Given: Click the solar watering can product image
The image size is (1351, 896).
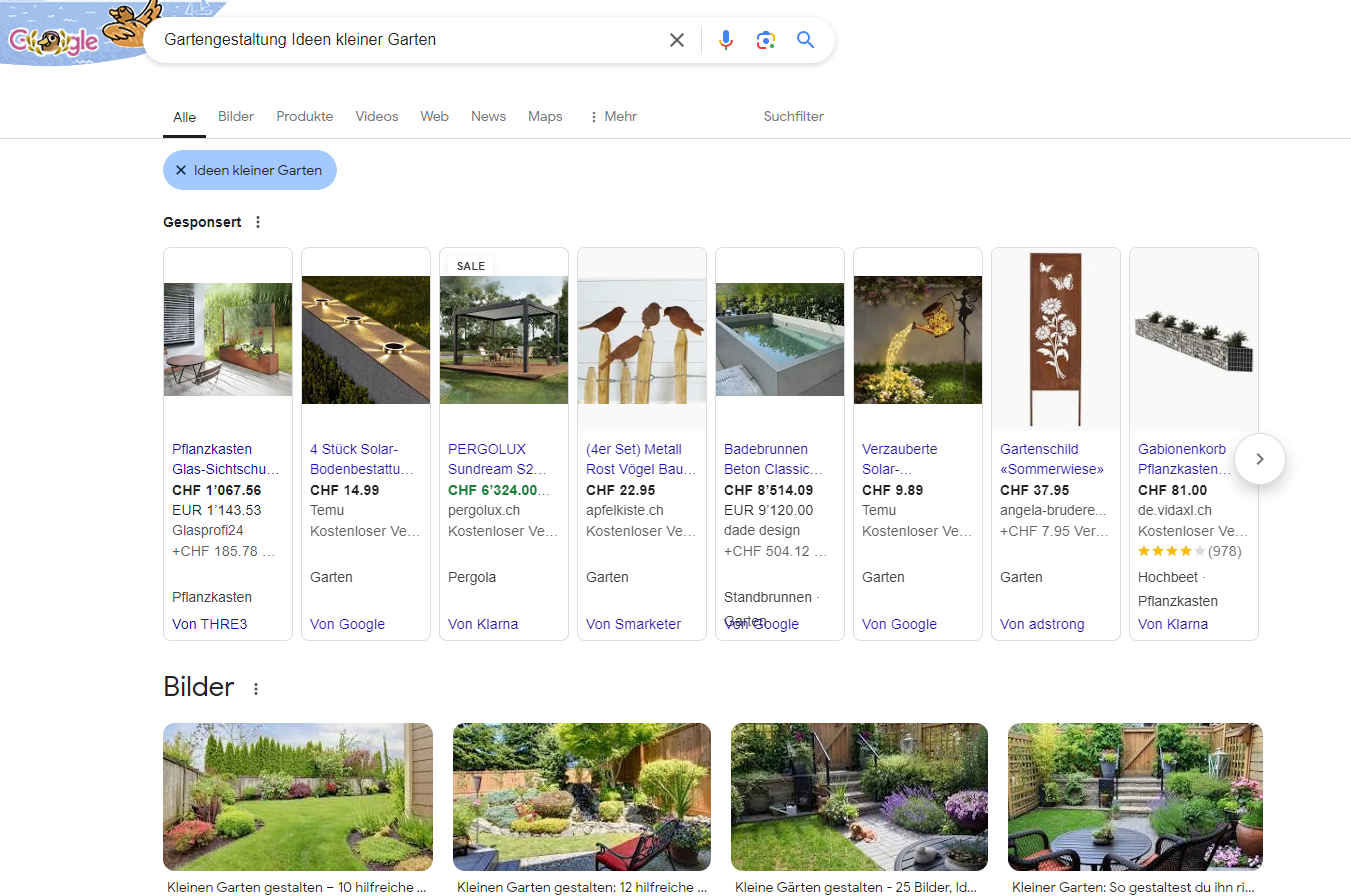Looking at the screenshot, I should [918, 340].
